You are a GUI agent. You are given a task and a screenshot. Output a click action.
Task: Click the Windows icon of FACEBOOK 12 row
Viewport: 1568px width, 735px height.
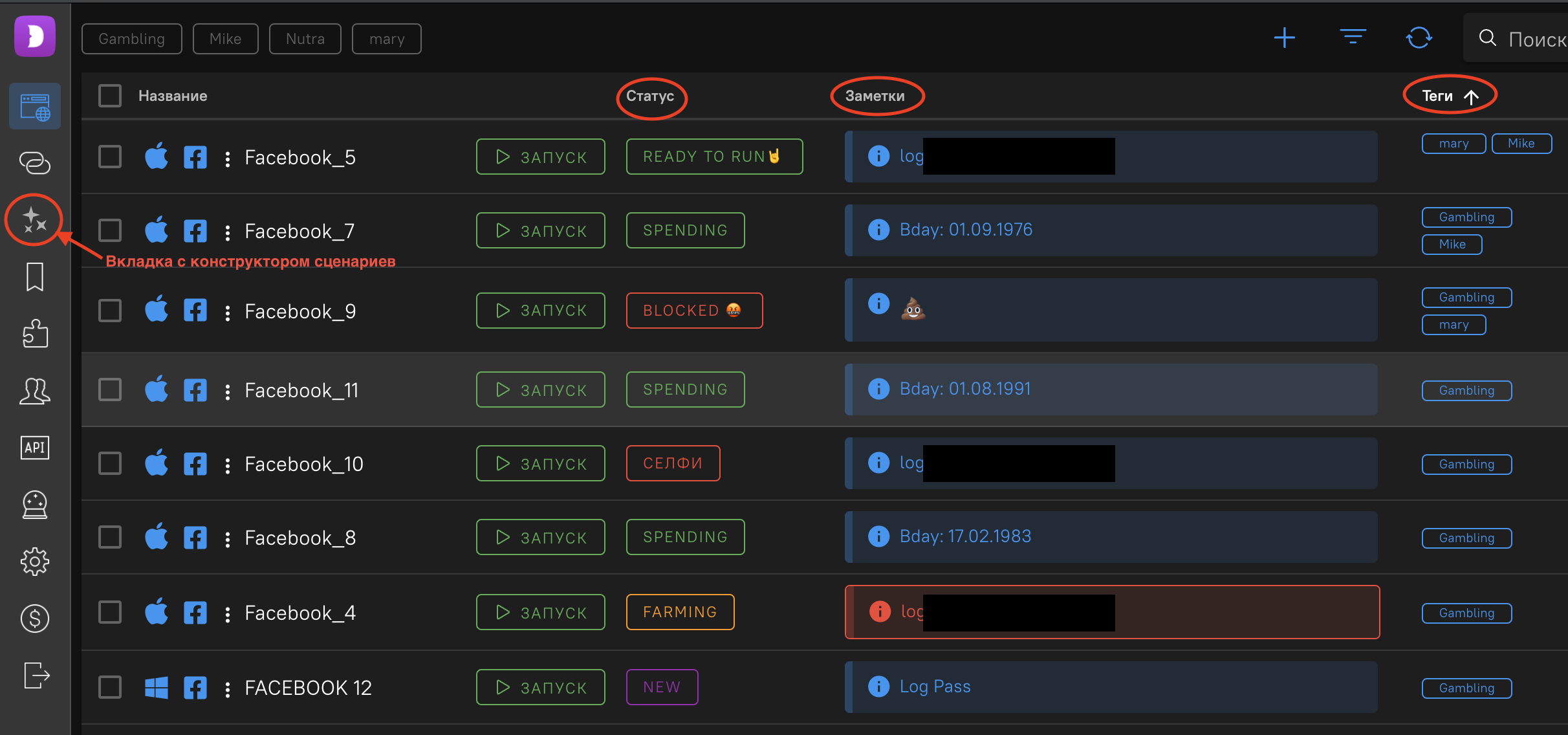coord(157,688)
